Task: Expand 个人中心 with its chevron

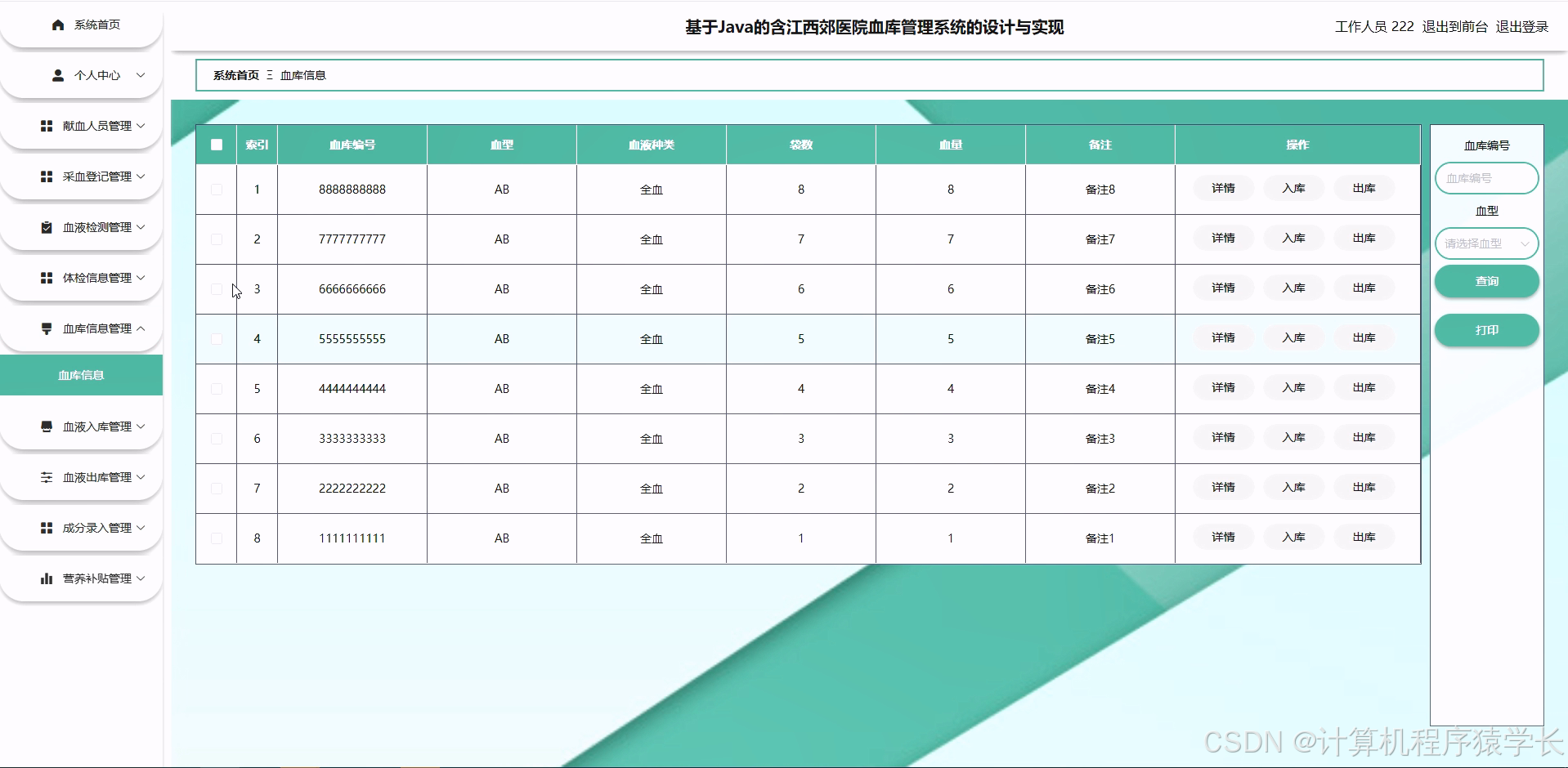Action: [141, 75]
